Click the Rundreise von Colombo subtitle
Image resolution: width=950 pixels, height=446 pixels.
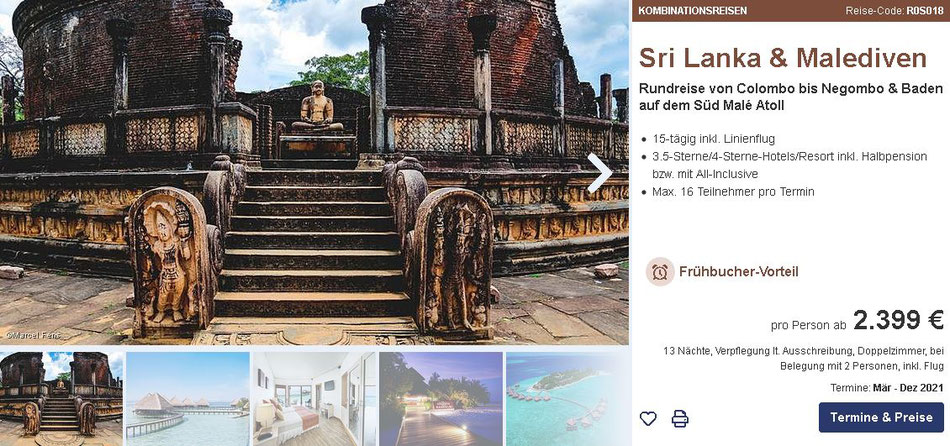(791, 97)
